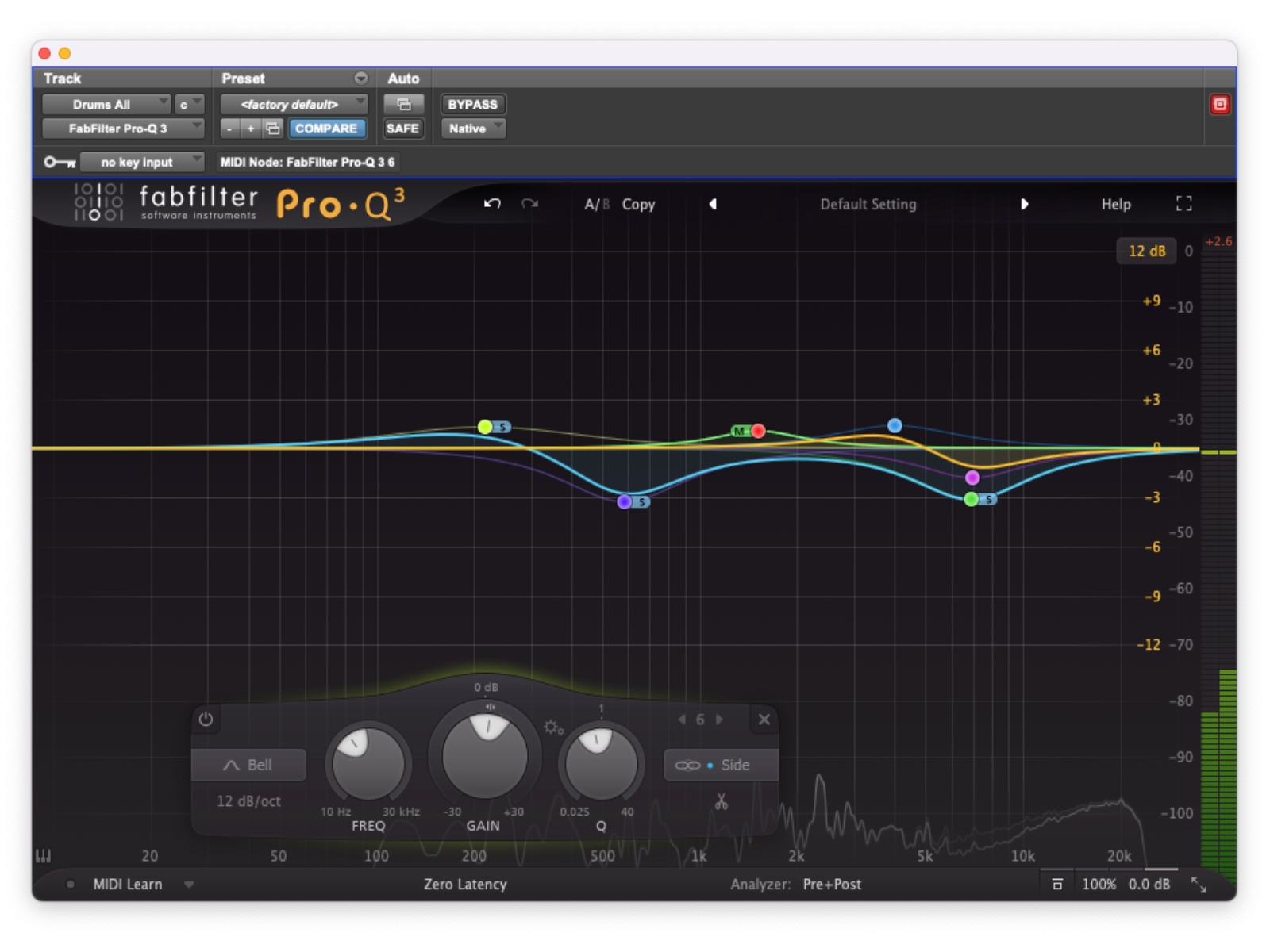Screen dimensions: 1270x952
Task: Click the 100% output scale value
Action: click(1099, 884)
